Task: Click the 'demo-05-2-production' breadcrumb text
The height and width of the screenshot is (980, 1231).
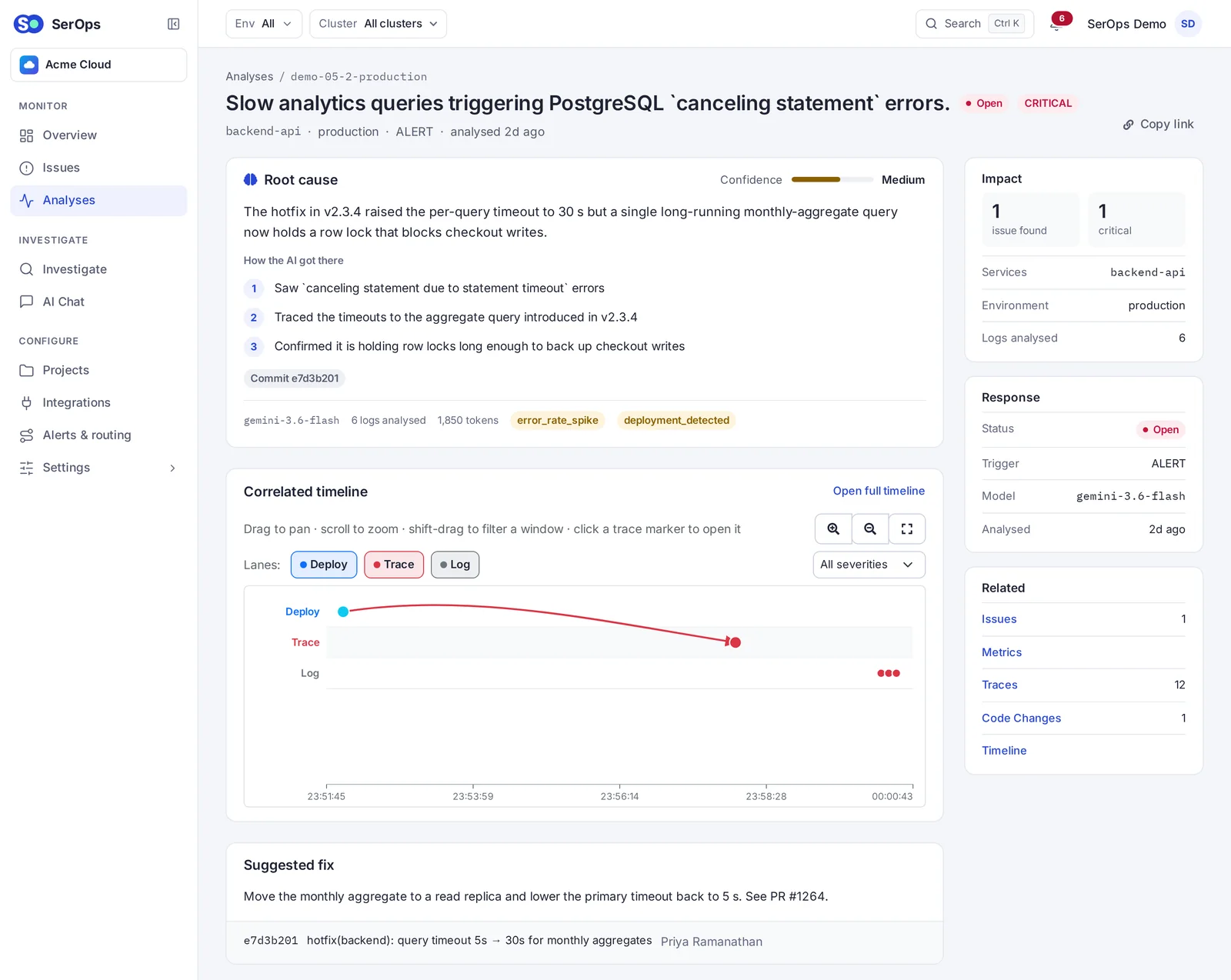Action: click(x=359, y=77)
